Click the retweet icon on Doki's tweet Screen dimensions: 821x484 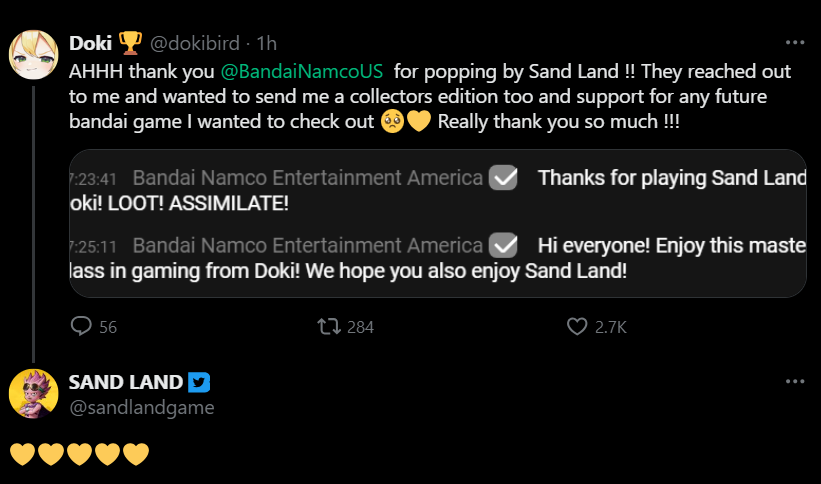327,326
